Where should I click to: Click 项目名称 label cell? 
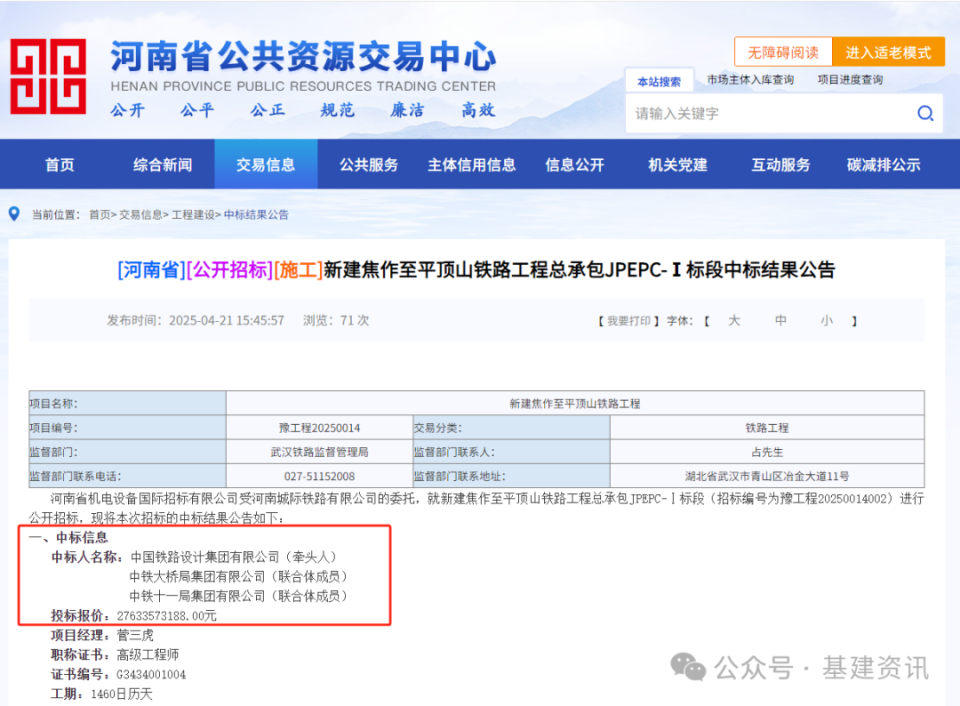[x=127, y=404]
